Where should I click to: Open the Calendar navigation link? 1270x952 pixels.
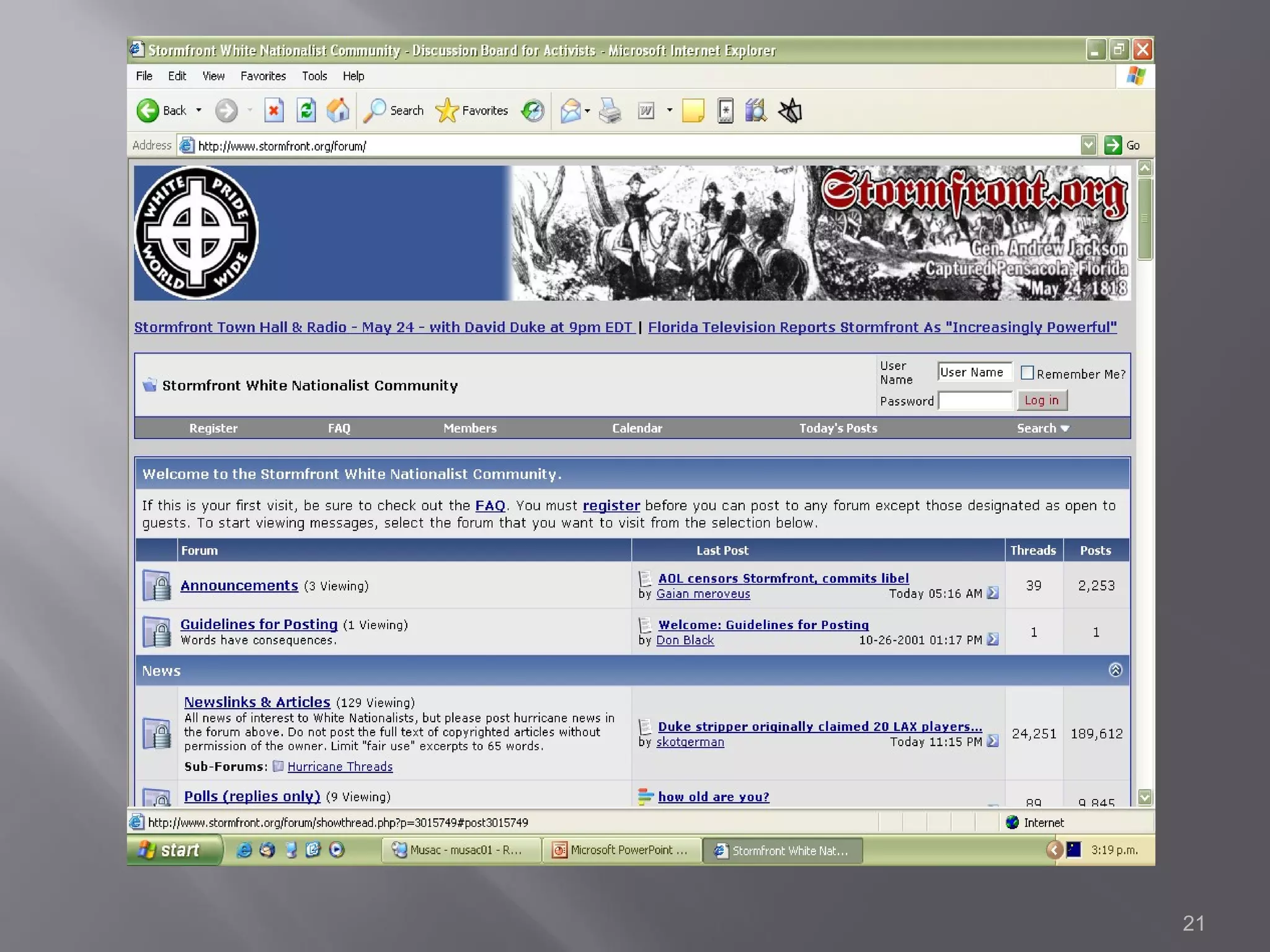point(637,428)
